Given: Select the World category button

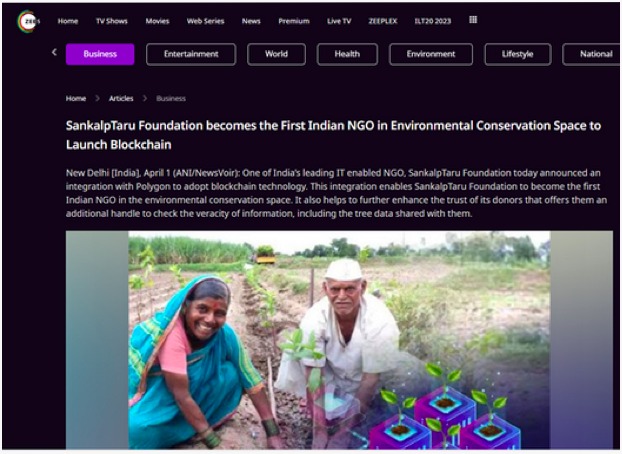Looking at the screenshot, I should 276,54.
